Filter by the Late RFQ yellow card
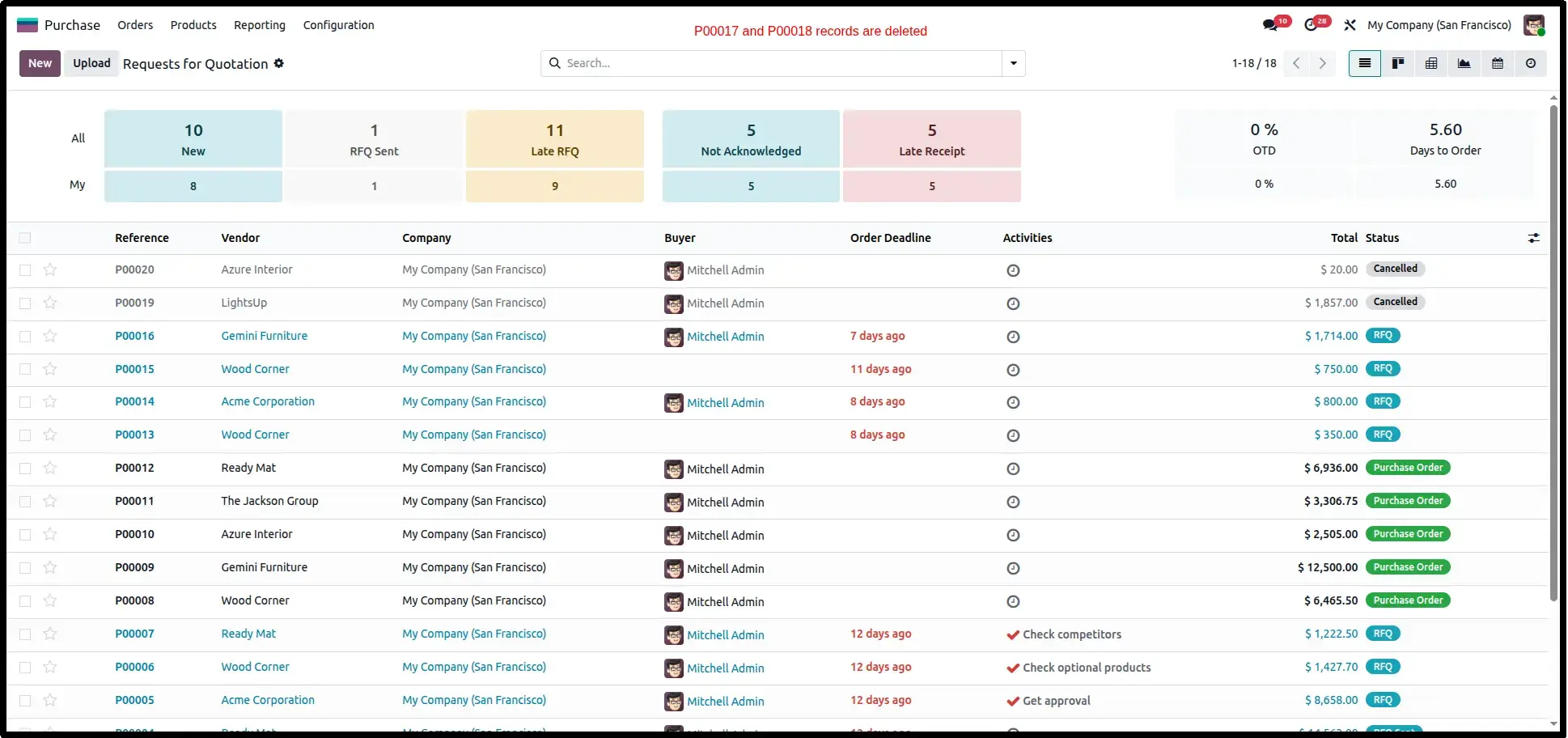1568x738 pixels. [555, 138]
